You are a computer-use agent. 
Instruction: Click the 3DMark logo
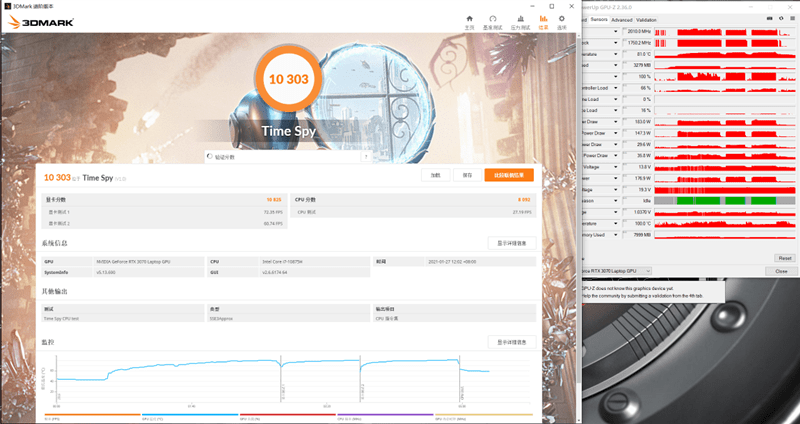(42, 22)
